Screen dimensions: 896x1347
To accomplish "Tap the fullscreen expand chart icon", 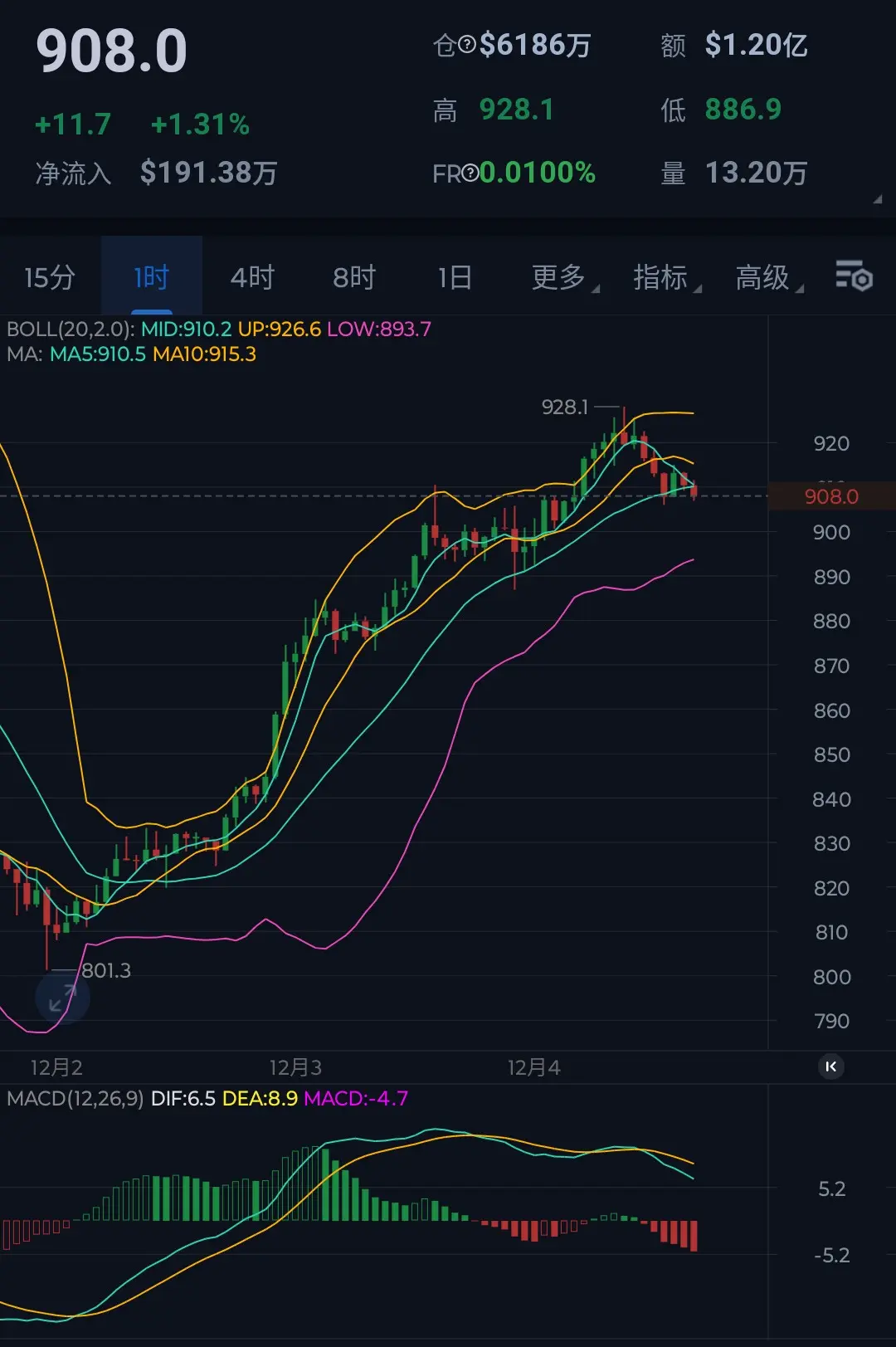I will click(62, 997).
